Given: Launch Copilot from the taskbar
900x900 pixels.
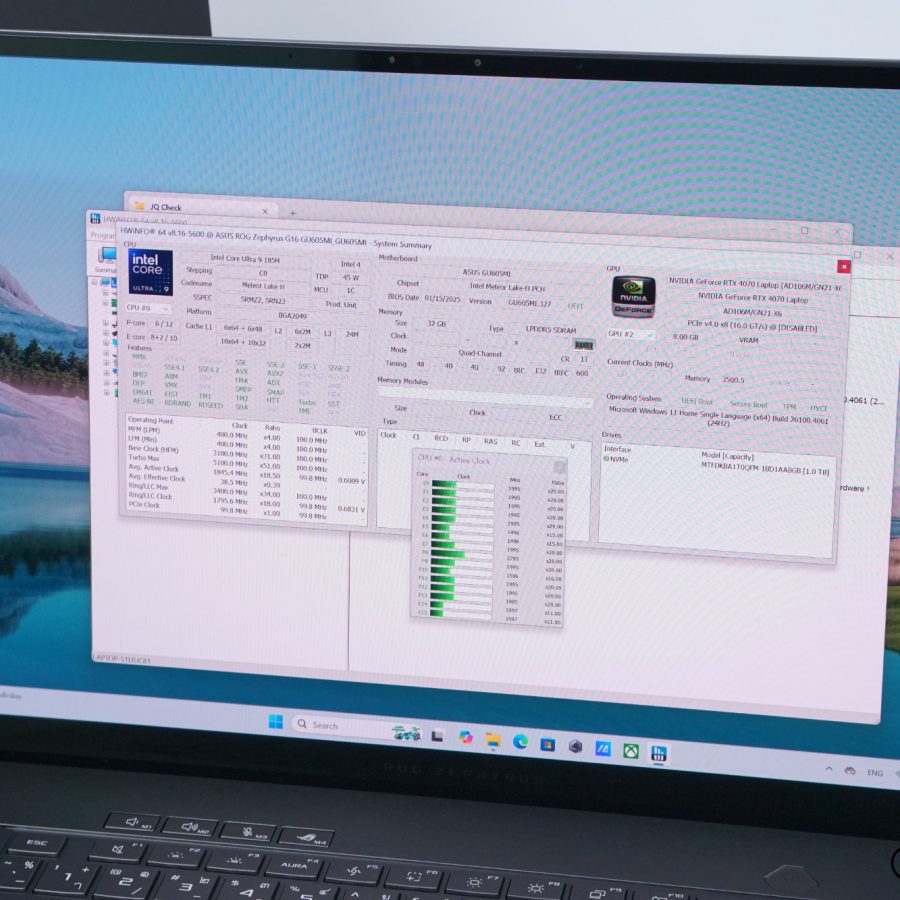Looking at the screenshot, I should tap(465, 737).
